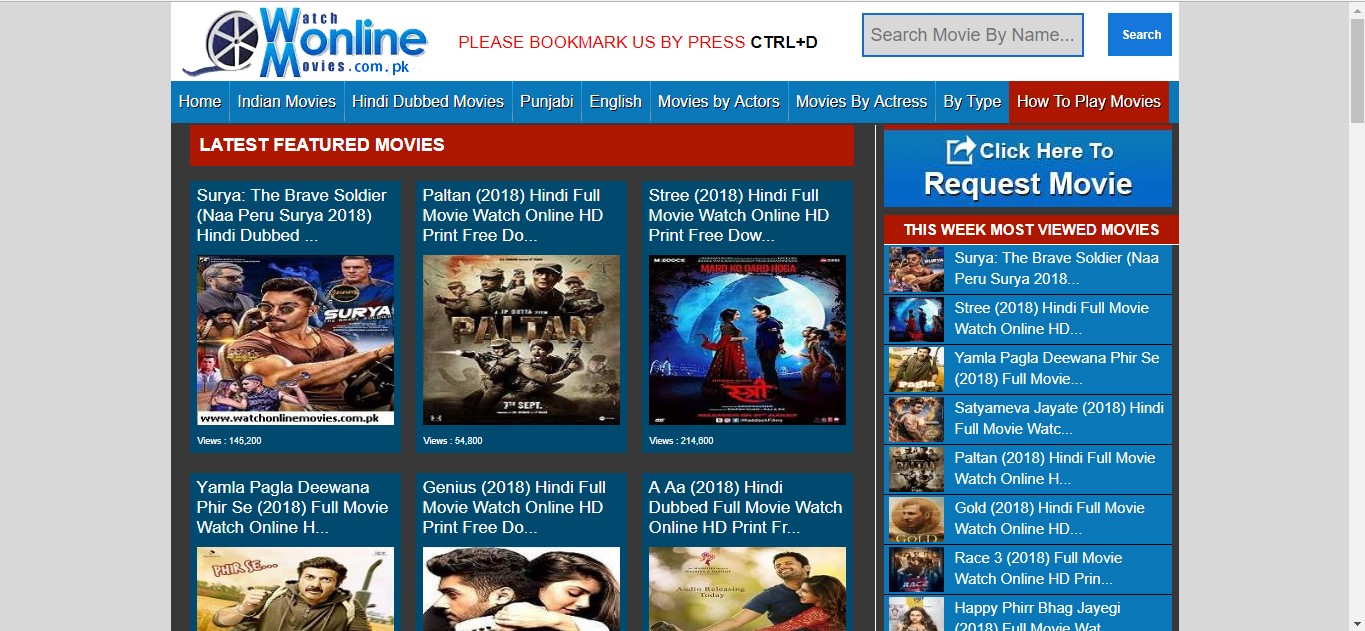Click the LATEST FEATURED MOVIES heading

click(x=322, y=145)
